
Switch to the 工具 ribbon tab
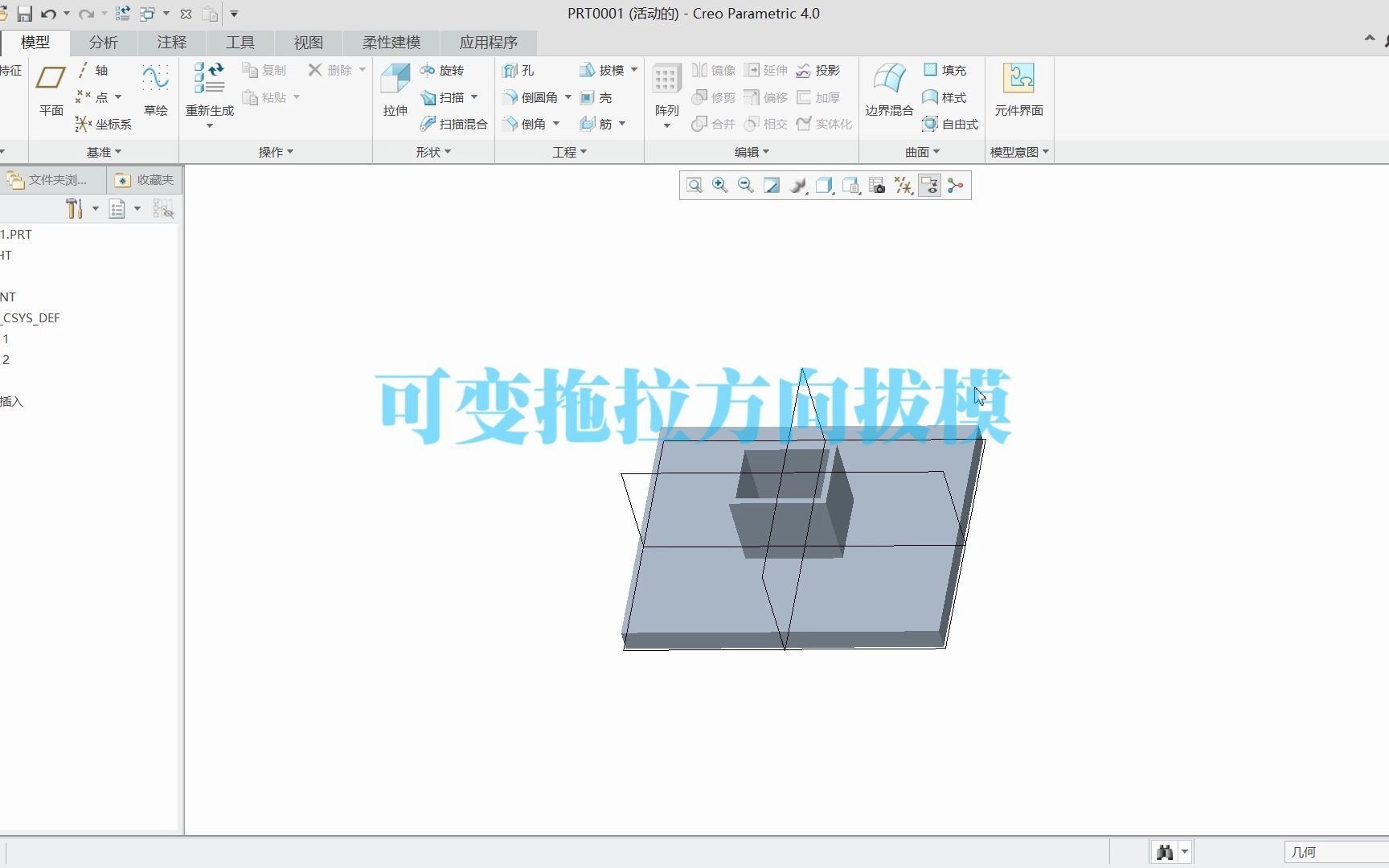(240, 43)
